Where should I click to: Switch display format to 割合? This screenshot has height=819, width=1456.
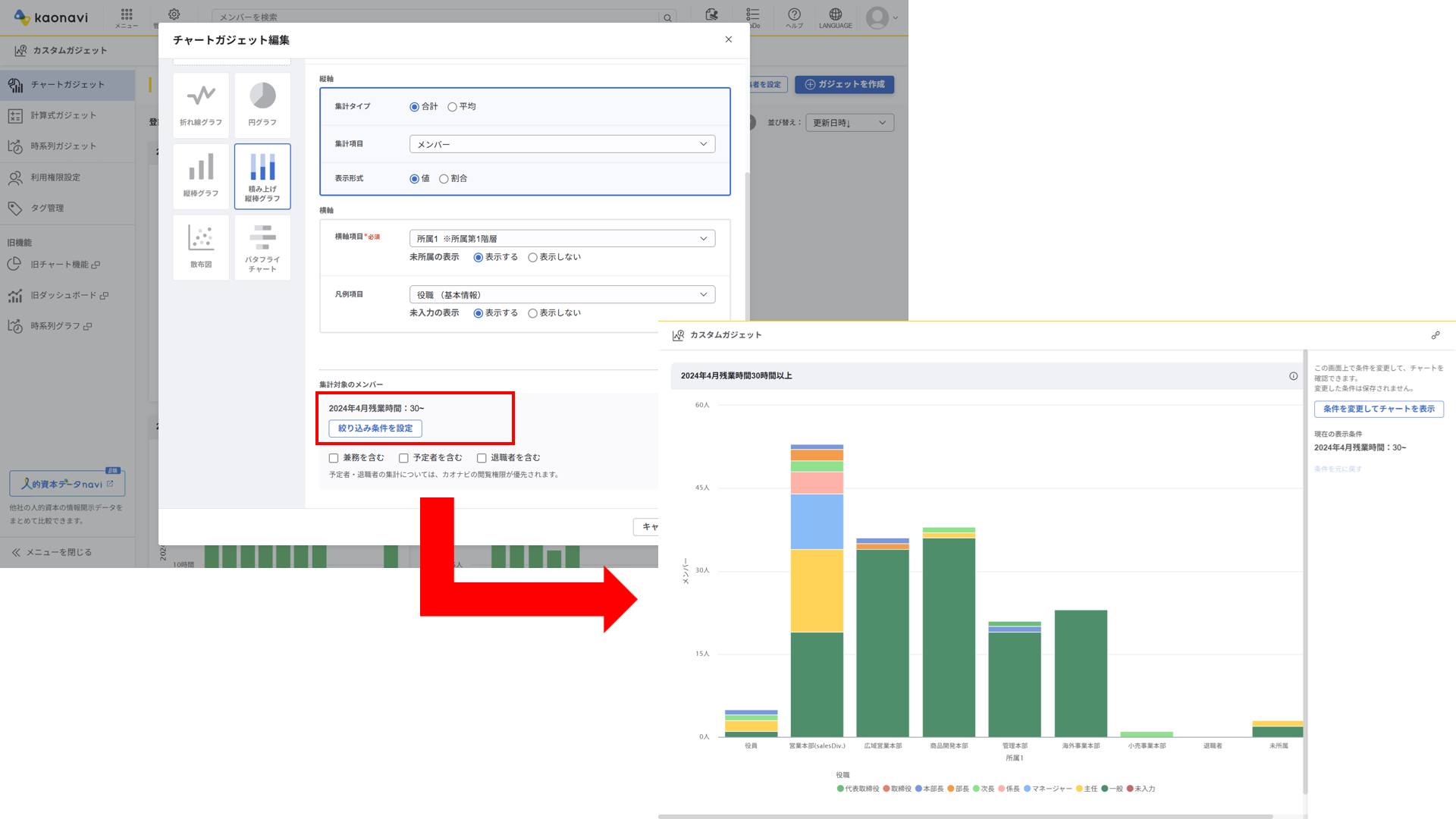tap(444, 179)
